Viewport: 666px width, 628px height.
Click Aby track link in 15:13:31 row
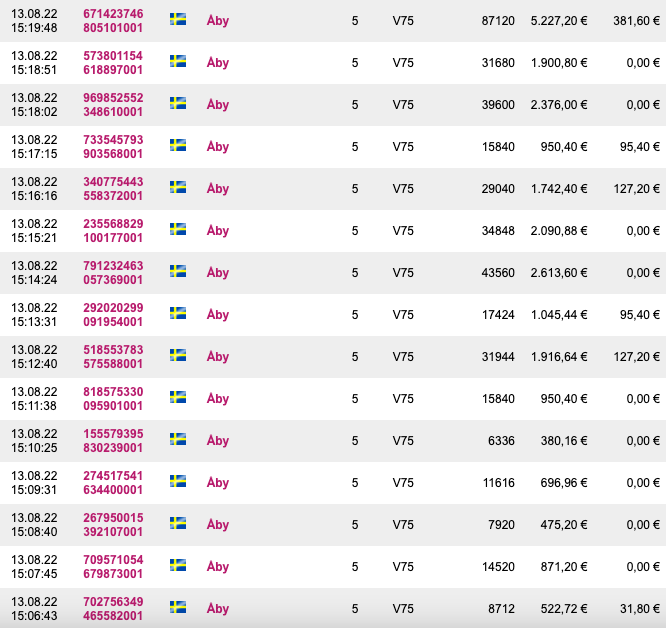(x=217, y=315)
